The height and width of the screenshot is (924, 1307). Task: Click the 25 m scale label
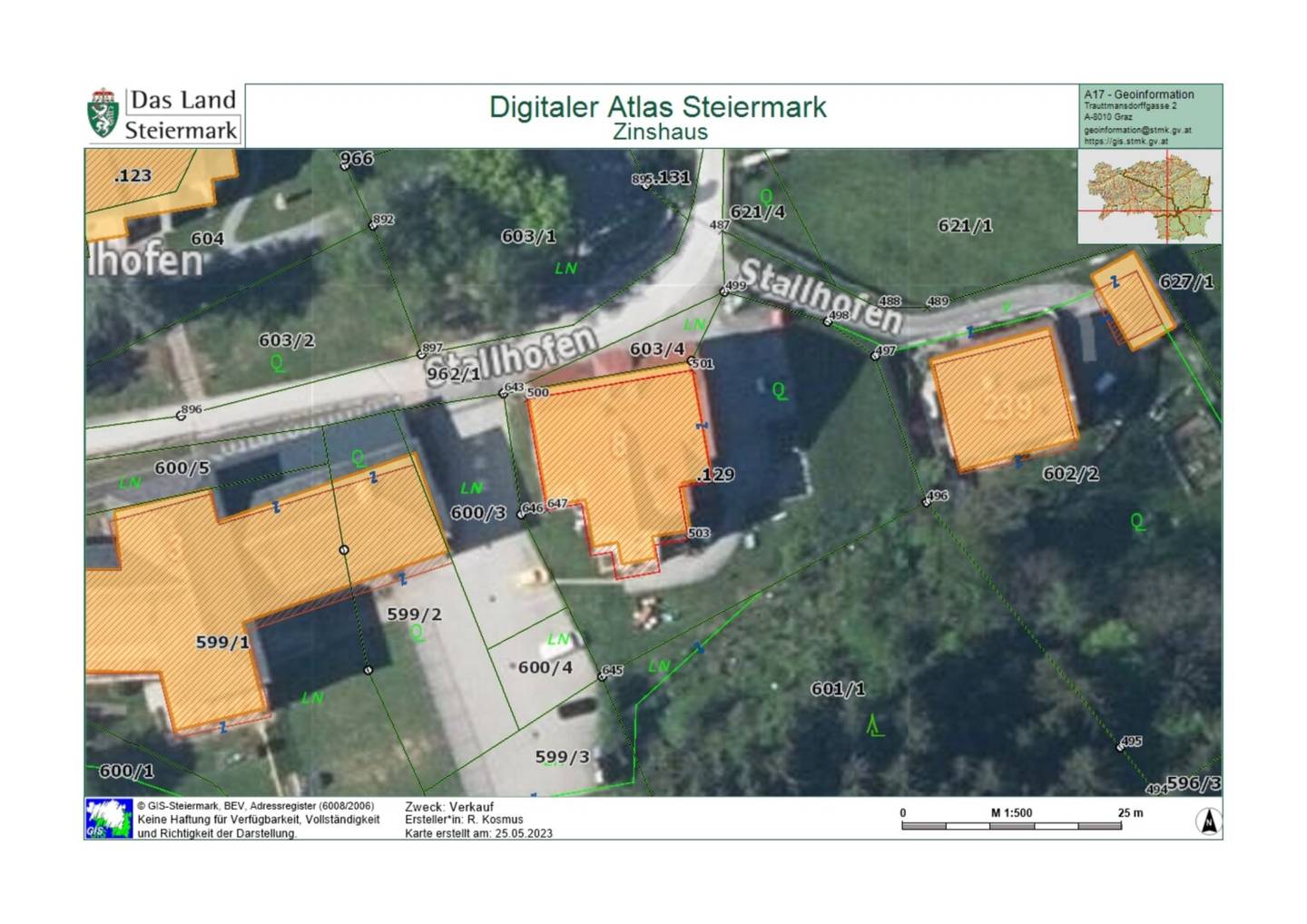1130,812
